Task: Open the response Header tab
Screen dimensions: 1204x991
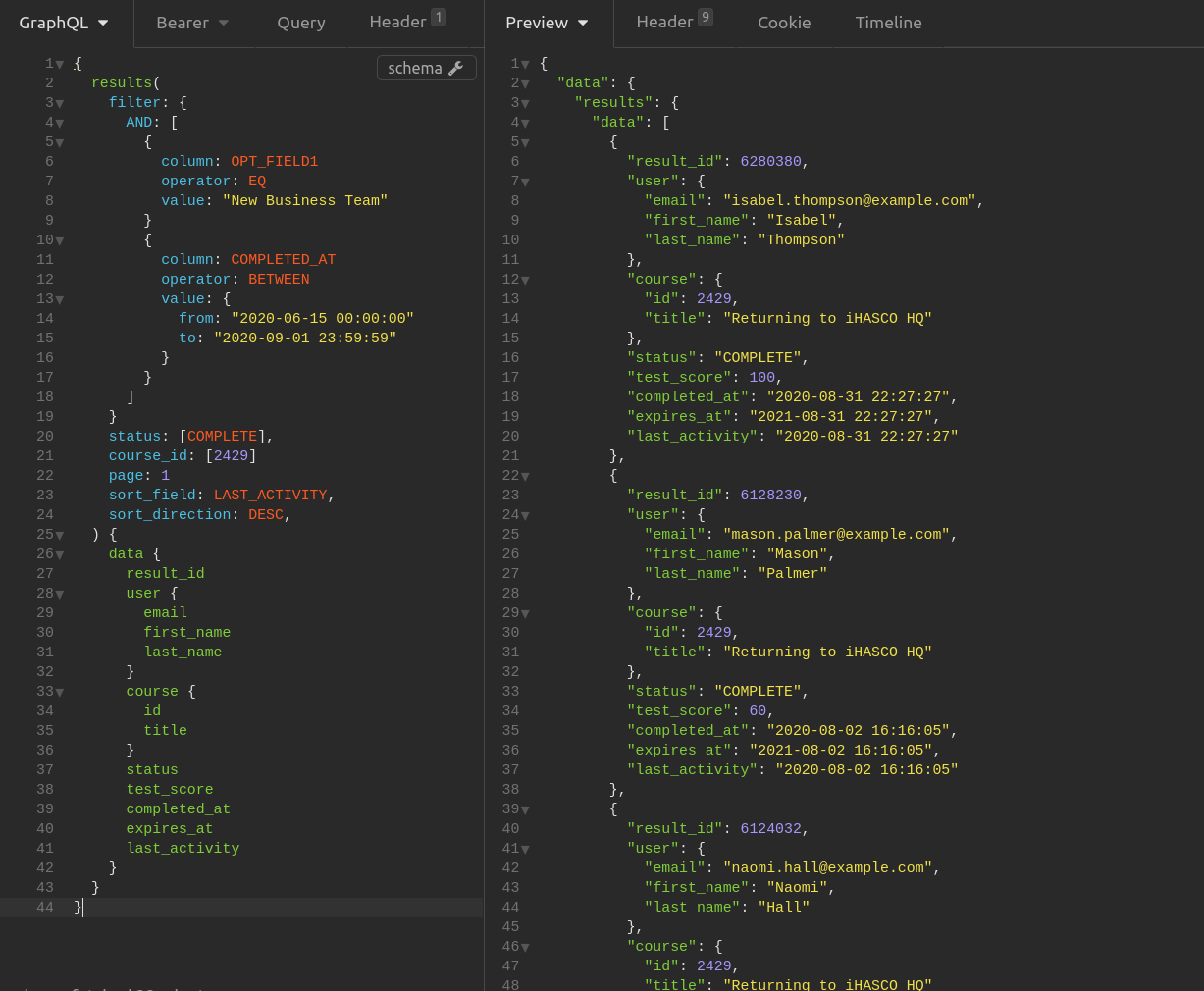Action: 674,22
